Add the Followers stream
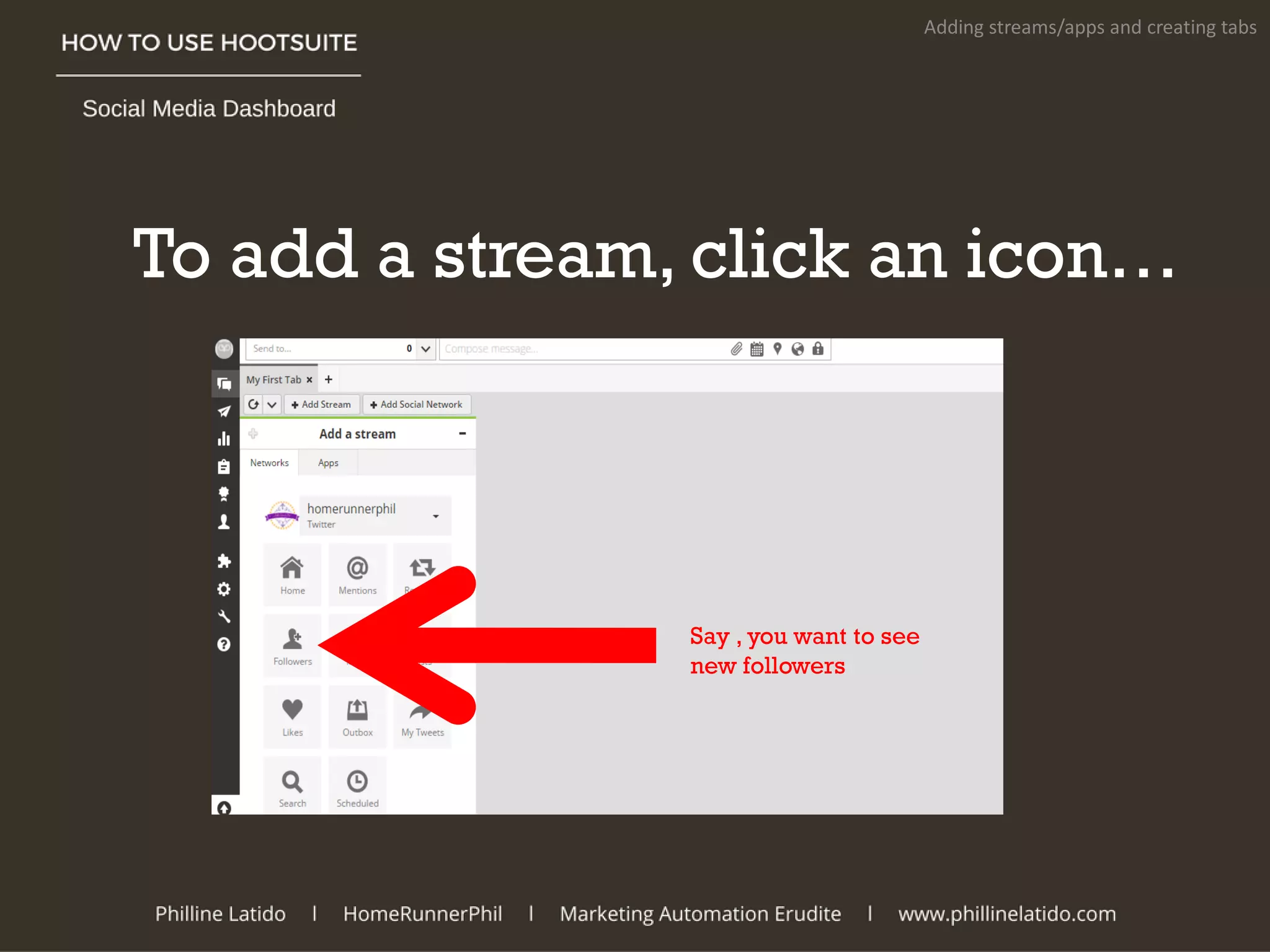1270x952 pixels. point(293,646)
